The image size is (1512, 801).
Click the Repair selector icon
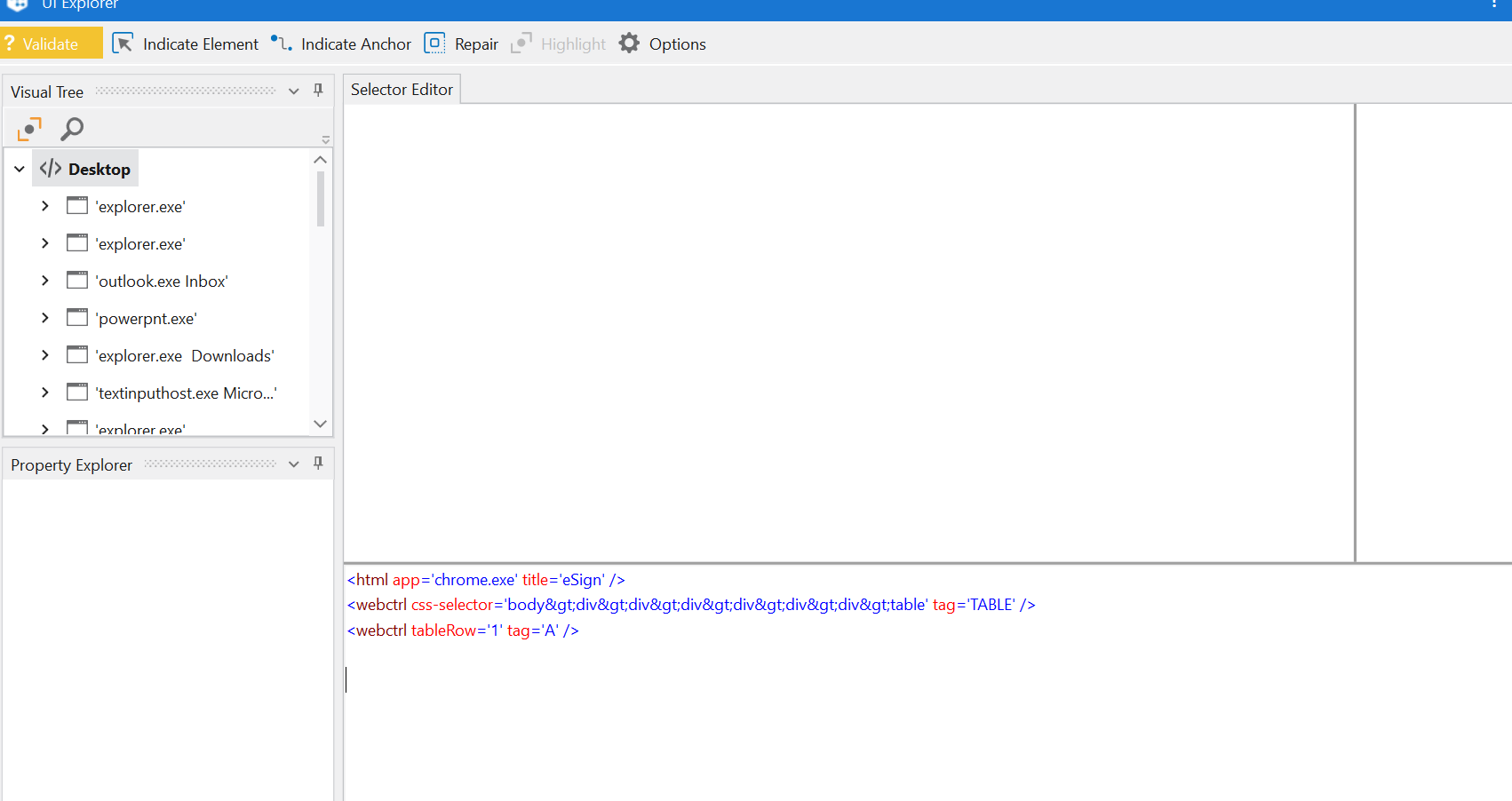(434, 43)
